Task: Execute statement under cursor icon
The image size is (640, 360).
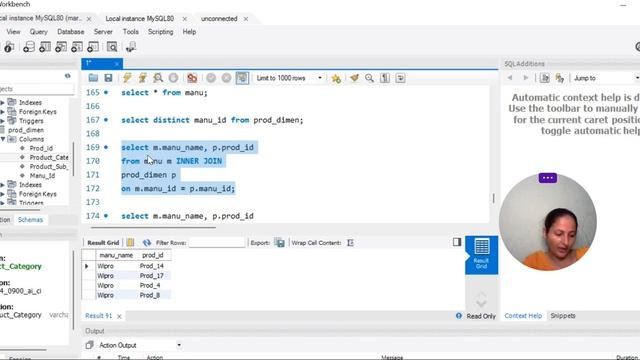Action: pyautogui.click(x=142, y=78)
